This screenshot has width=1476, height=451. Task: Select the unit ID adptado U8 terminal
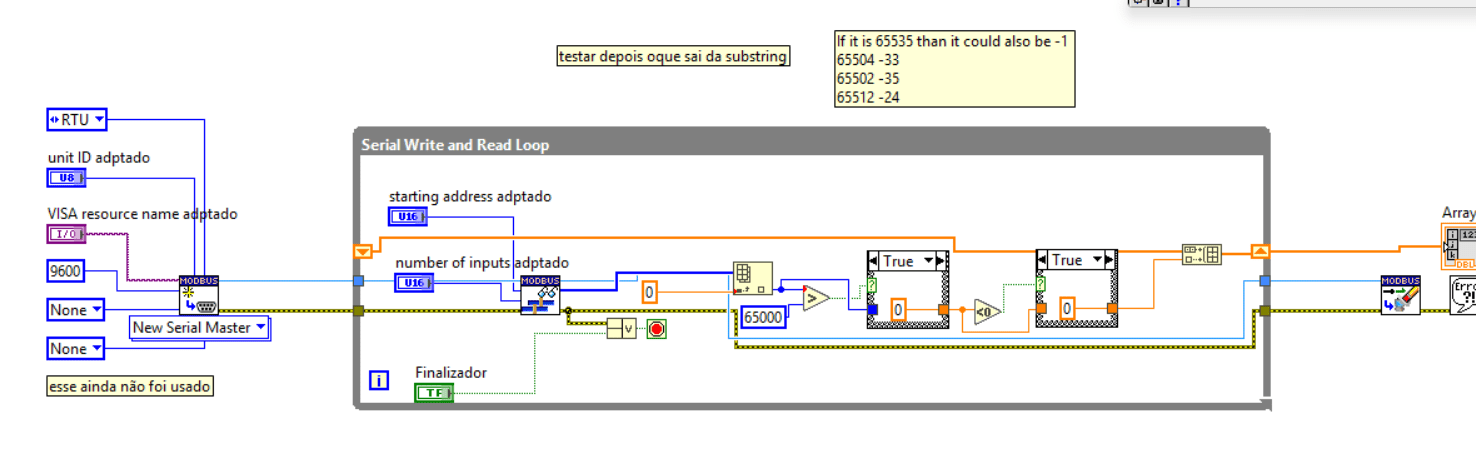tap(67, 178)
